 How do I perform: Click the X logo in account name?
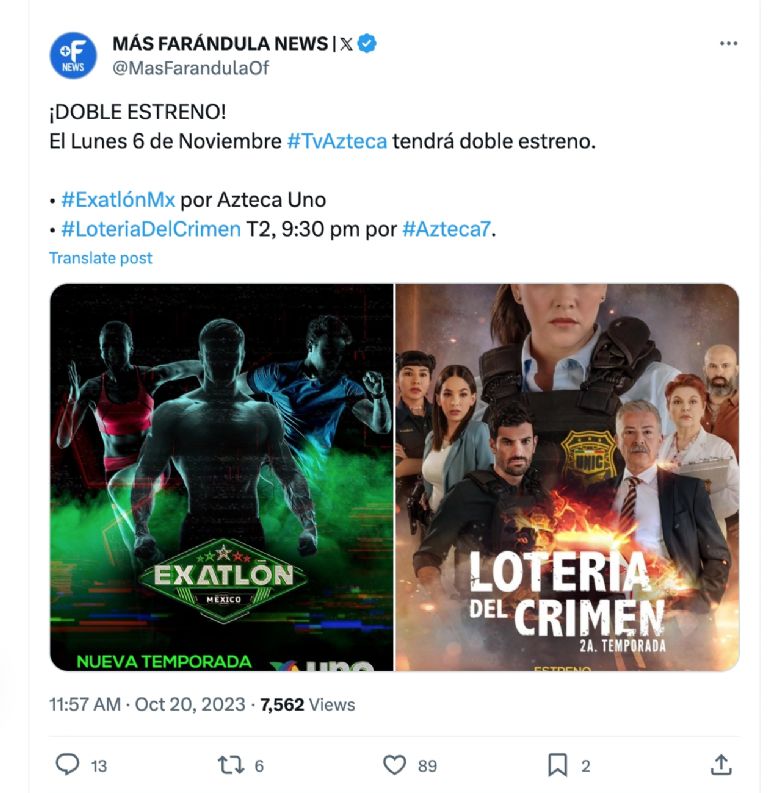346,45
